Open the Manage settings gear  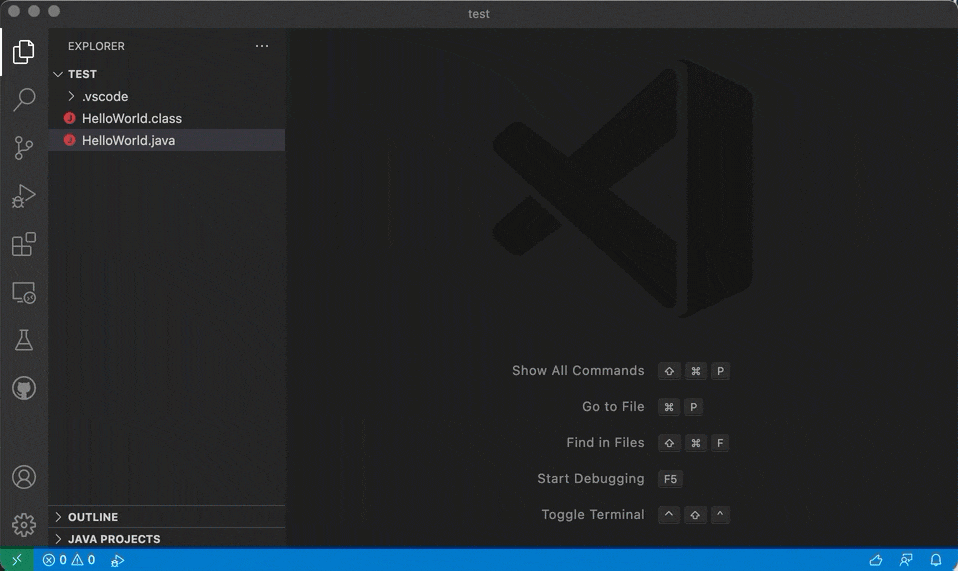(x=24, y=524)
